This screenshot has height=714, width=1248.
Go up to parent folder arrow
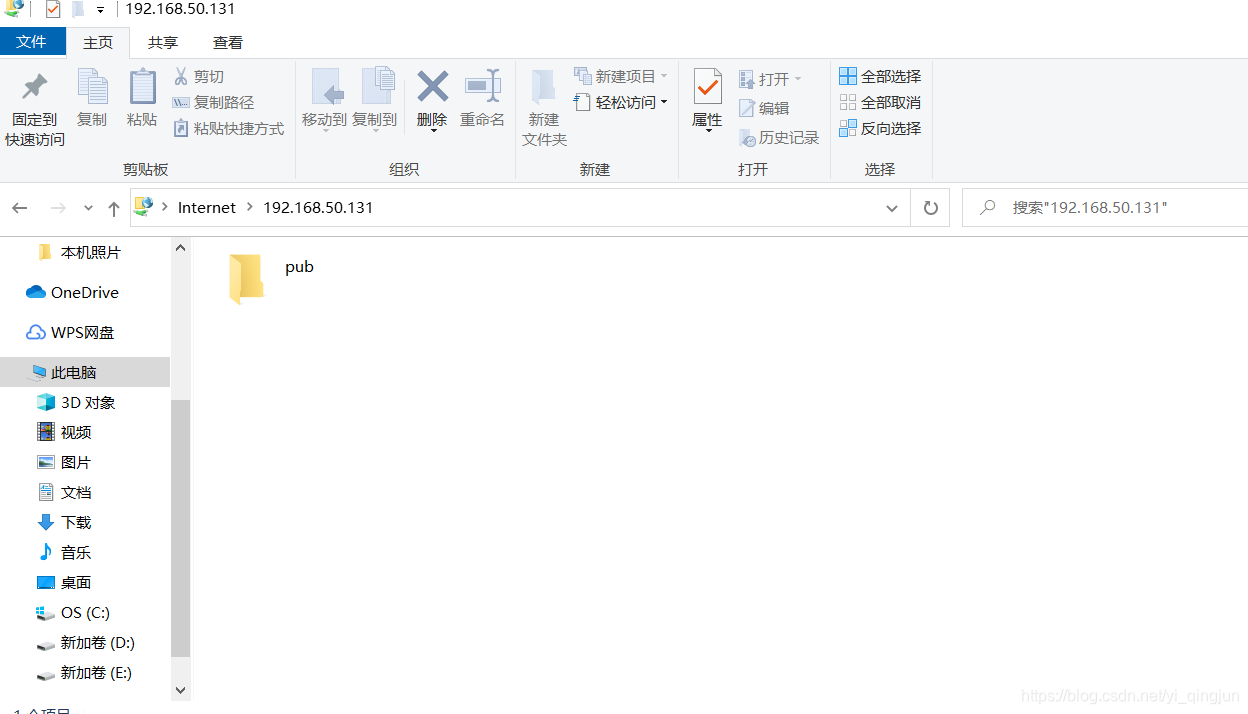click(x=113, y=207)
